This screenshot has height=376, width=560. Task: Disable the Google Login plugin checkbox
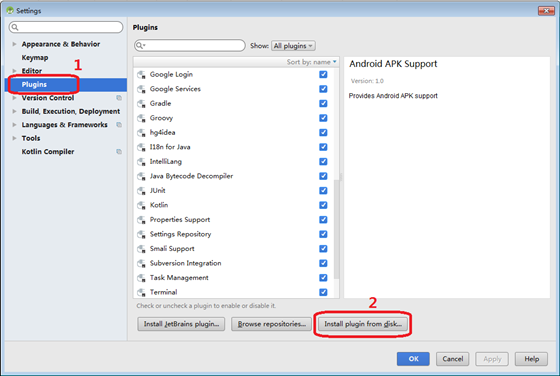(x=323, y=74)
